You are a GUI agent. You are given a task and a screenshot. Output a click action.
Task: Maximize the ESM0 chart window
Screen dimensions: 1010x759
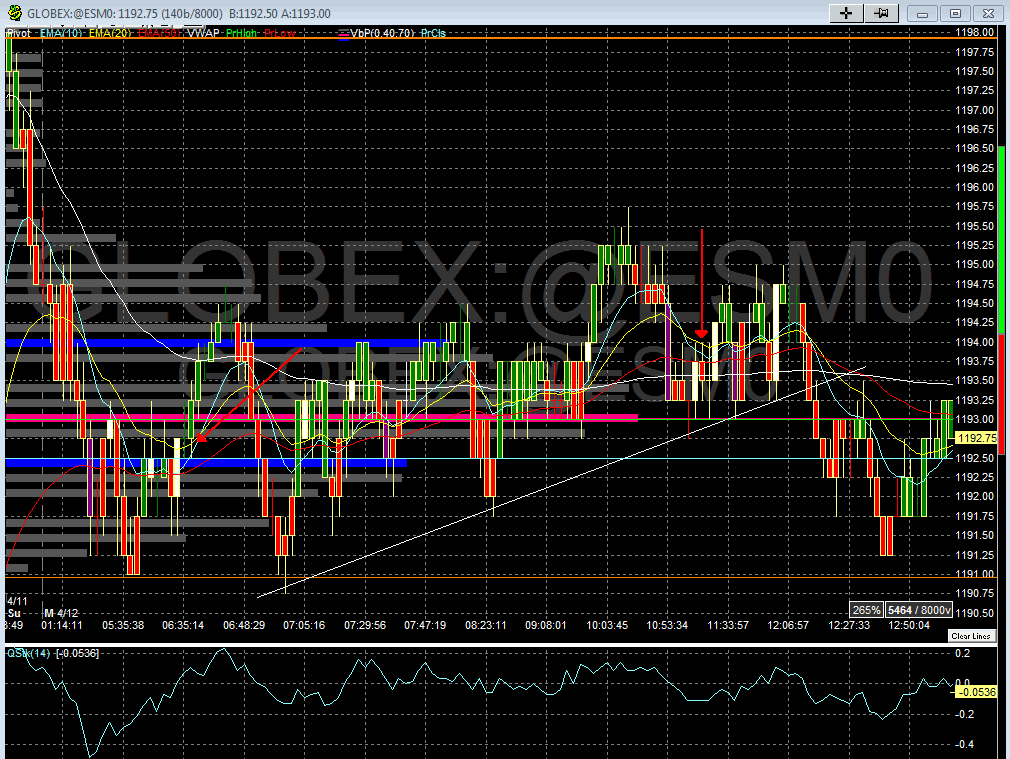[955, 13]
